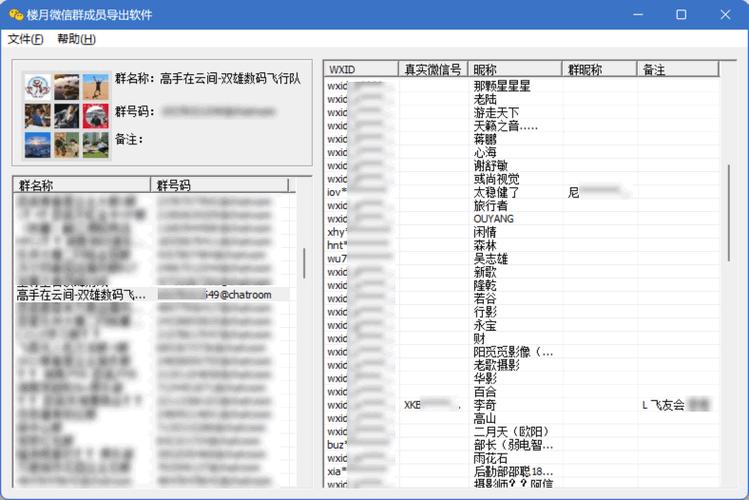Sort by 昵称 column header
The image size is (749, 500).
[x=514, y=70]
